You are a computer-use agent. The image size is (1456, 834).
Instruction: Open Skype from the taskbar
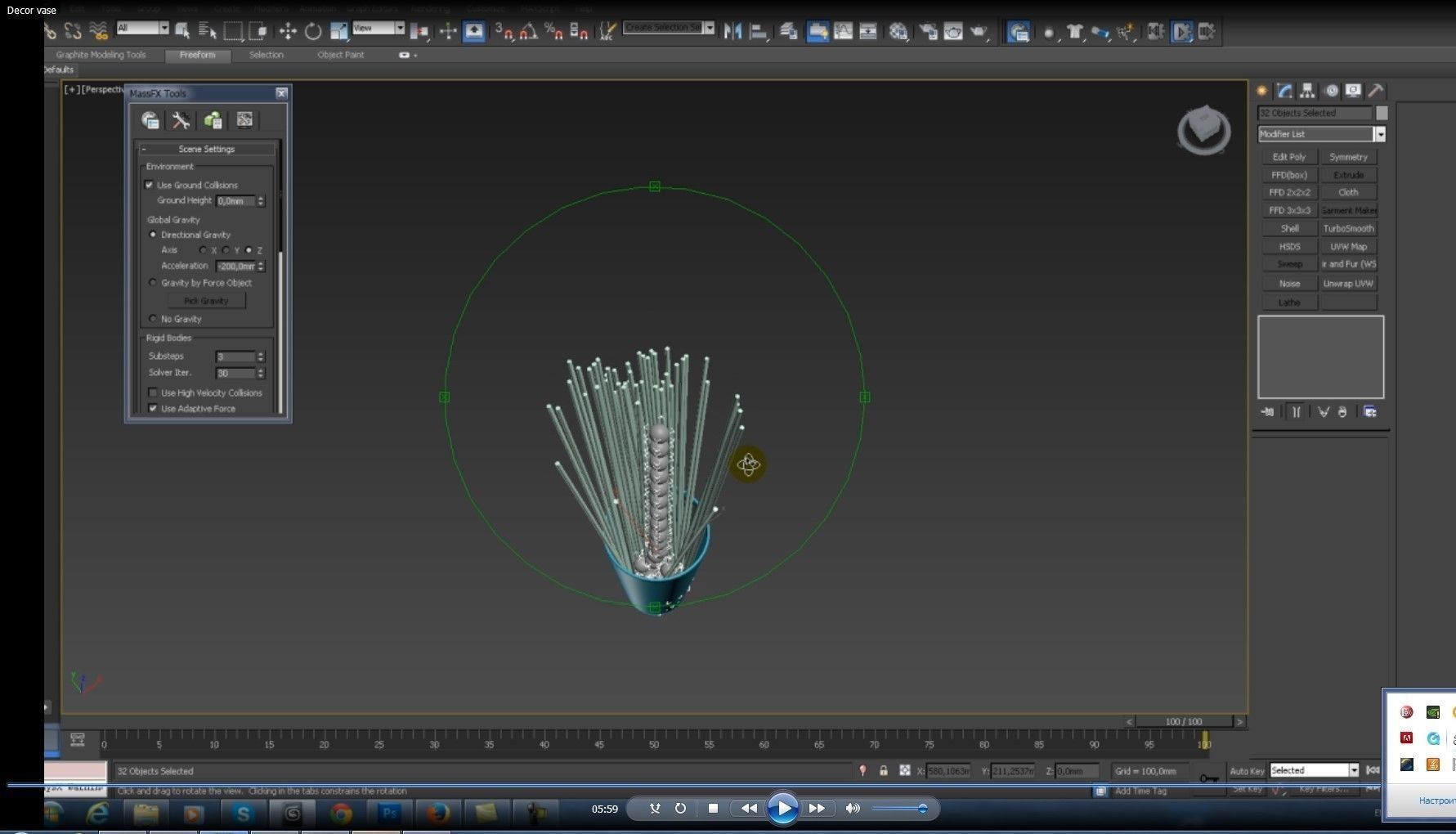pyautogui.click(x=243, y=814)
